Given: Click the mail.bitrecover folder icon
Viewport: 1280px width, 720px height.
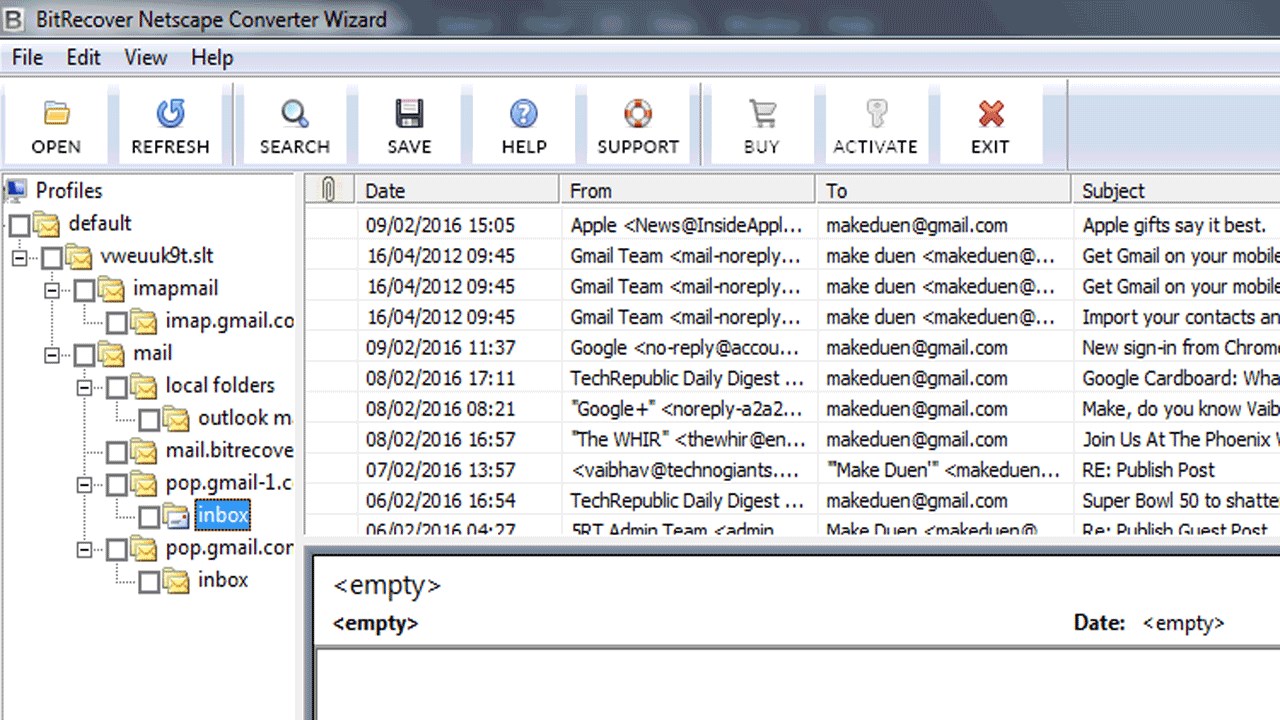Looking at the screenshot, I should tap(144, 451).
